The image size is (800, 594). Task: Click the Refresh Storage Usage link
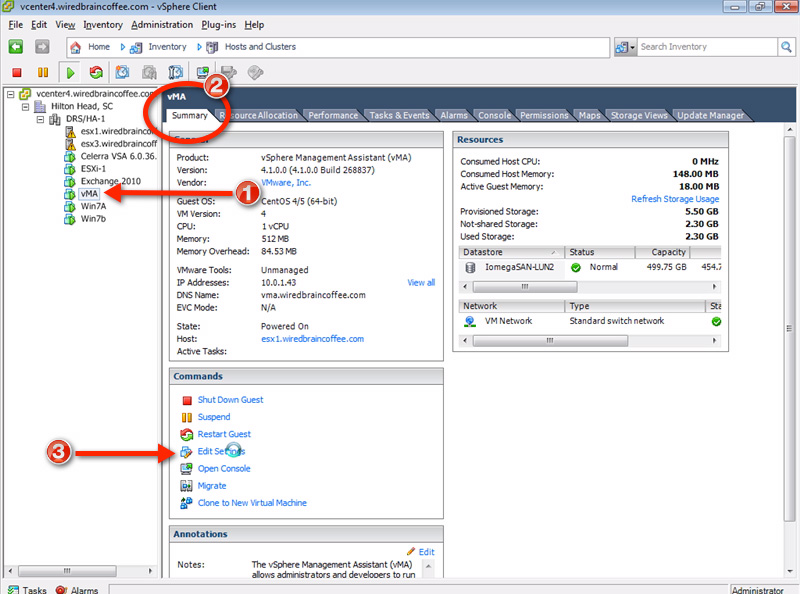point(676,199)
